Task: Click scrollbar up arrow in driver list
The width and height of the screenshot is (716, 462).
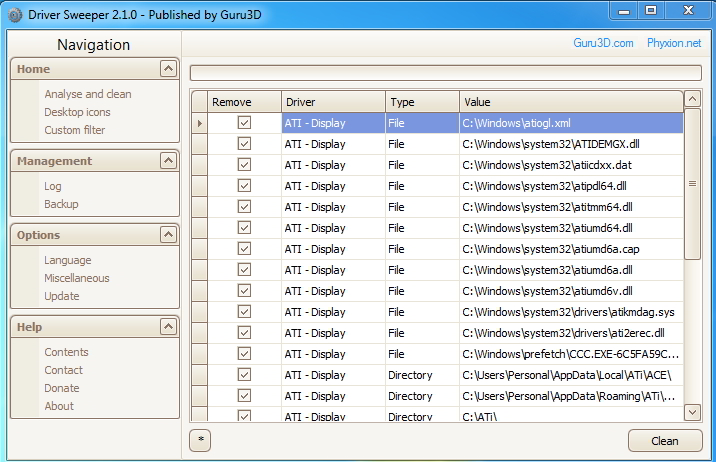Action: pyautogui.click(x=692, y=99)
